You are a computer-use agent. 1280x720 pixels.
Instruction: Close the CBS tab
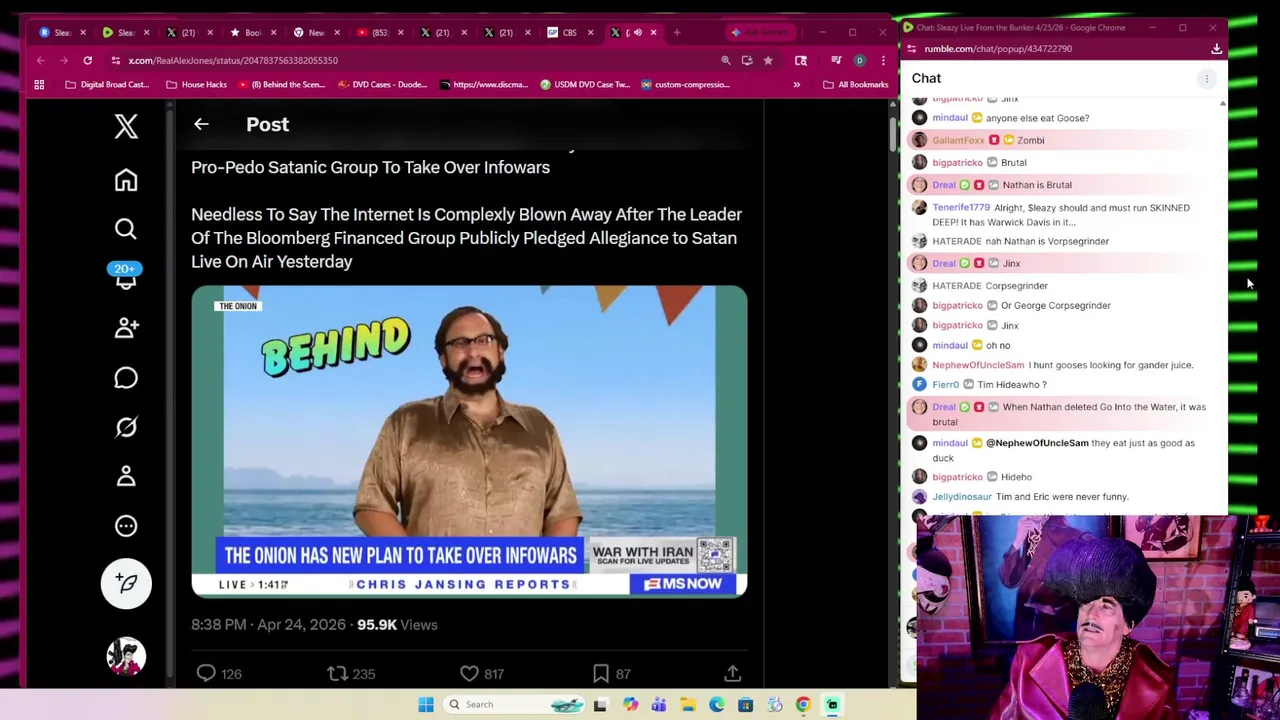pyautogui.click(x=590, y=32)
